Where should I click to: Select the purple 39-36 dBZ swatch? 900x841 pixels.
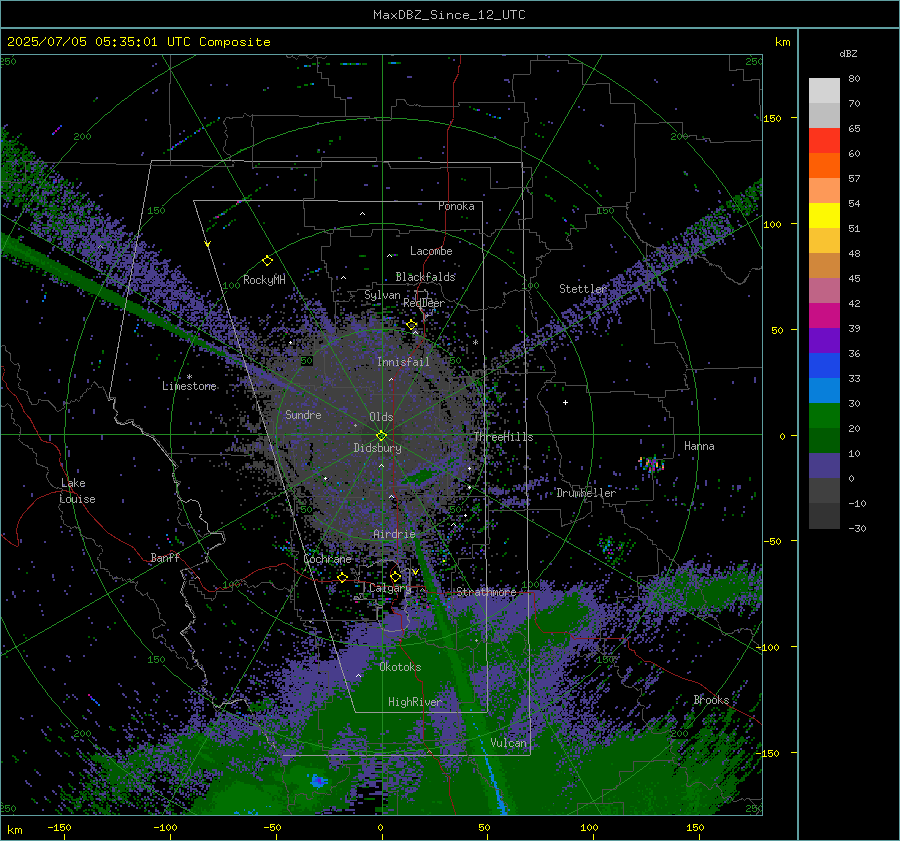[x=824, y=341]
